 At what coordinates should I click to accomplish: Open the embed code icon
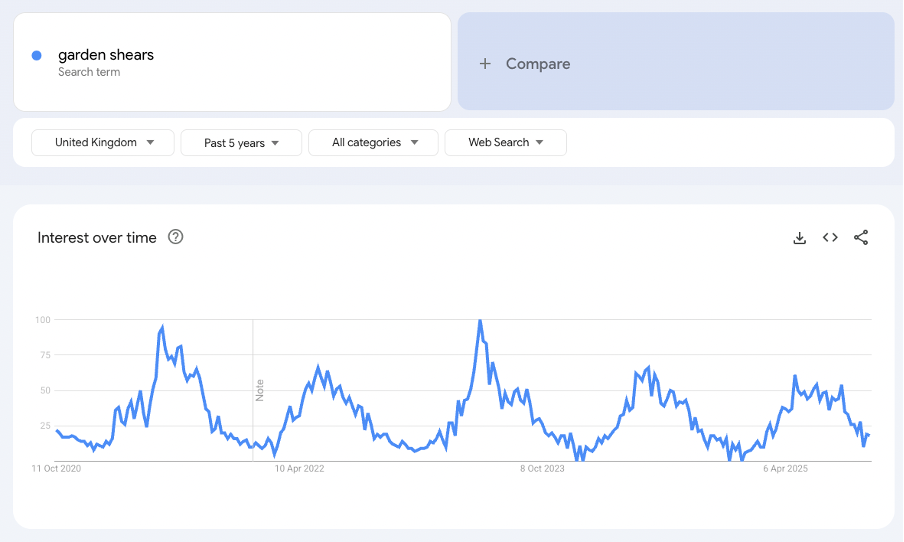[830, 238]
